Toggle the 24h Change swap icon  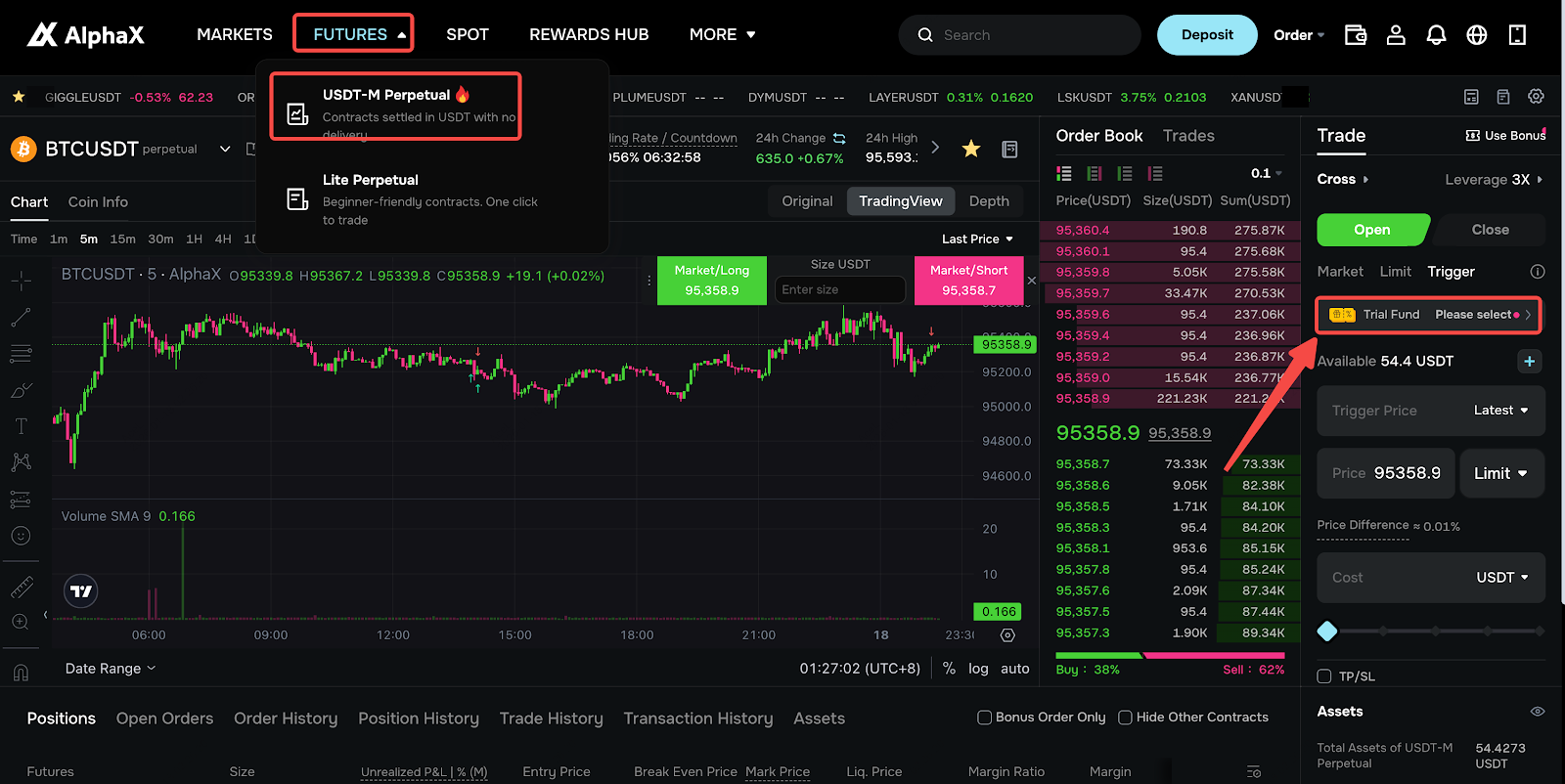[839, 138]
